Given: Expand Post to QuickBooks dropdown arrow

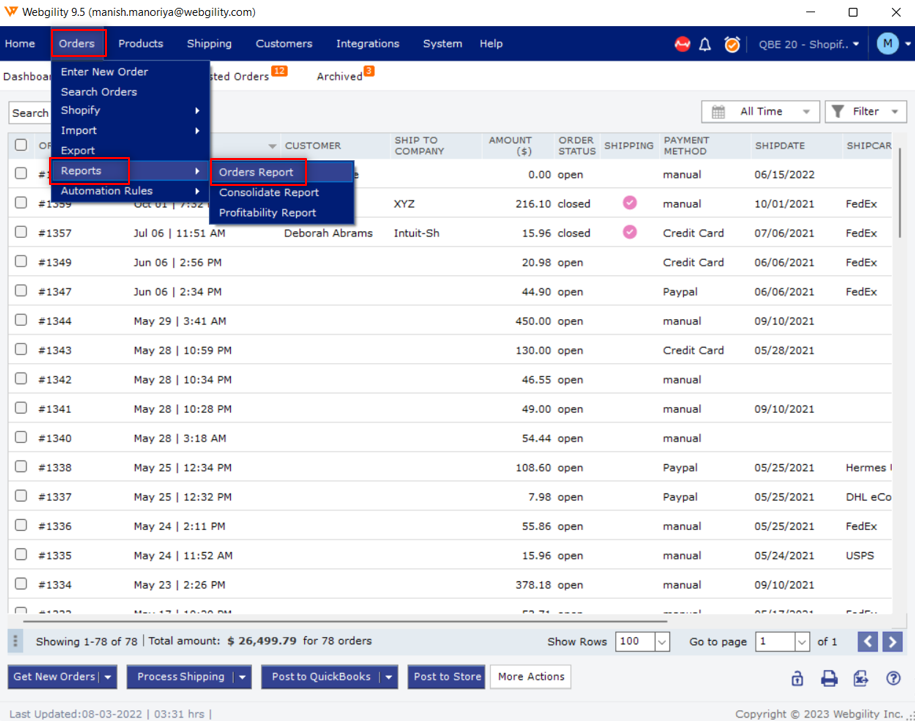Looking at the screenshot, I should point(388,677).
